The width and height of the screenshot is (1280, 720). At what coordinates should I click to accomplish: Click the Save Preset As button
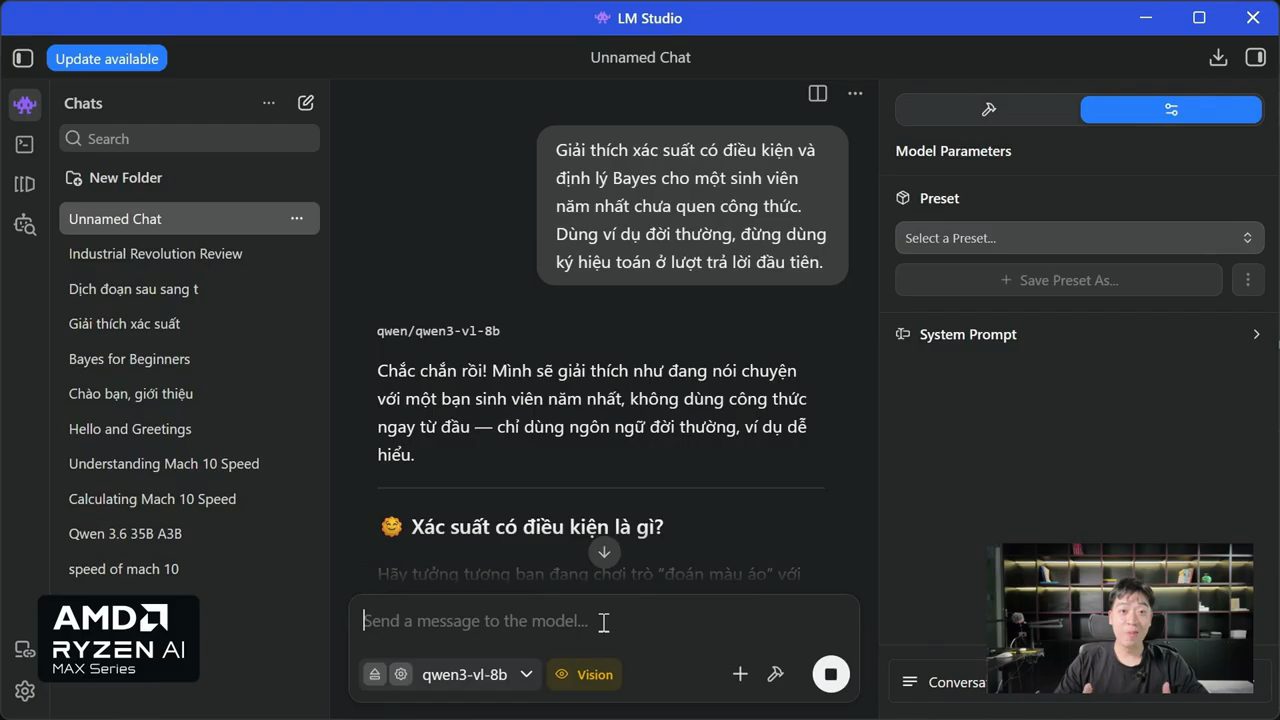pos(1059,280)
